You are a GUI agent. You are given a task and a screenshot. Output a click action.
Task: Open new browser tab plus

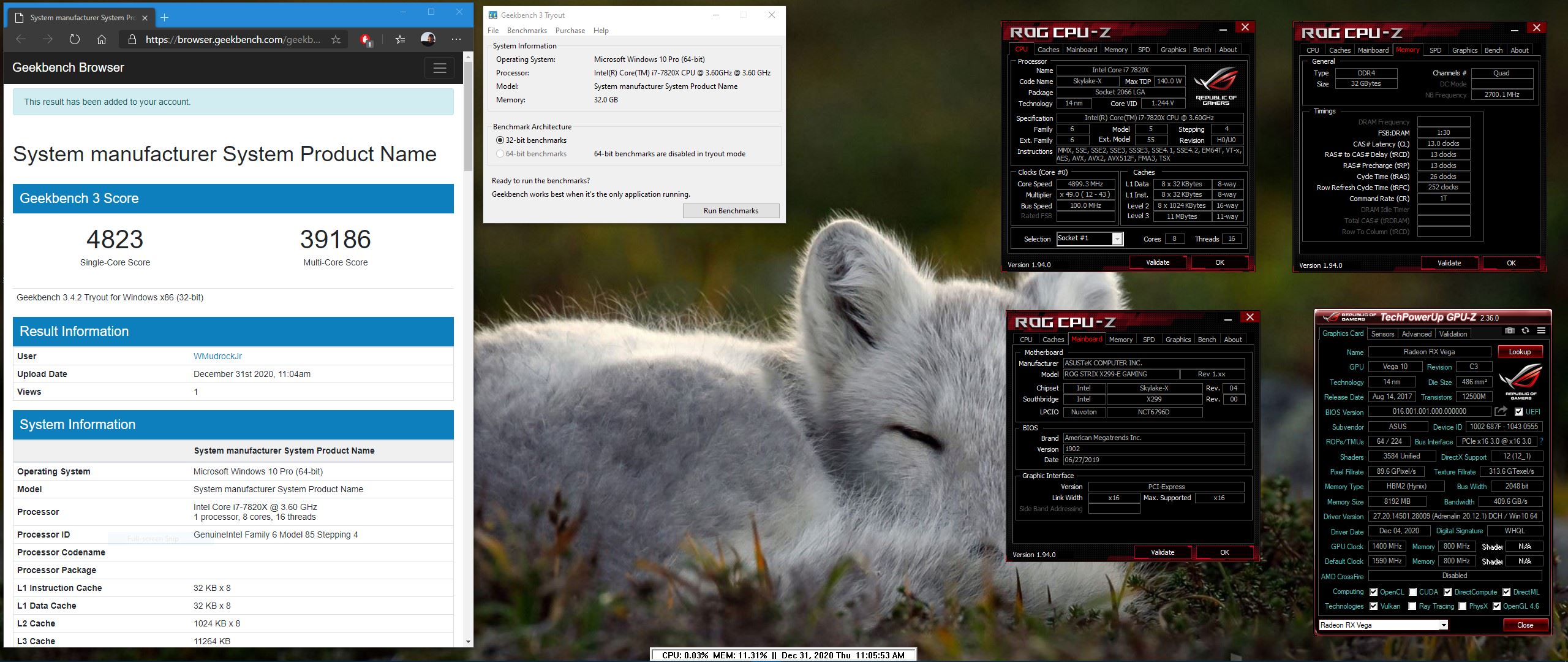(164, 18)
